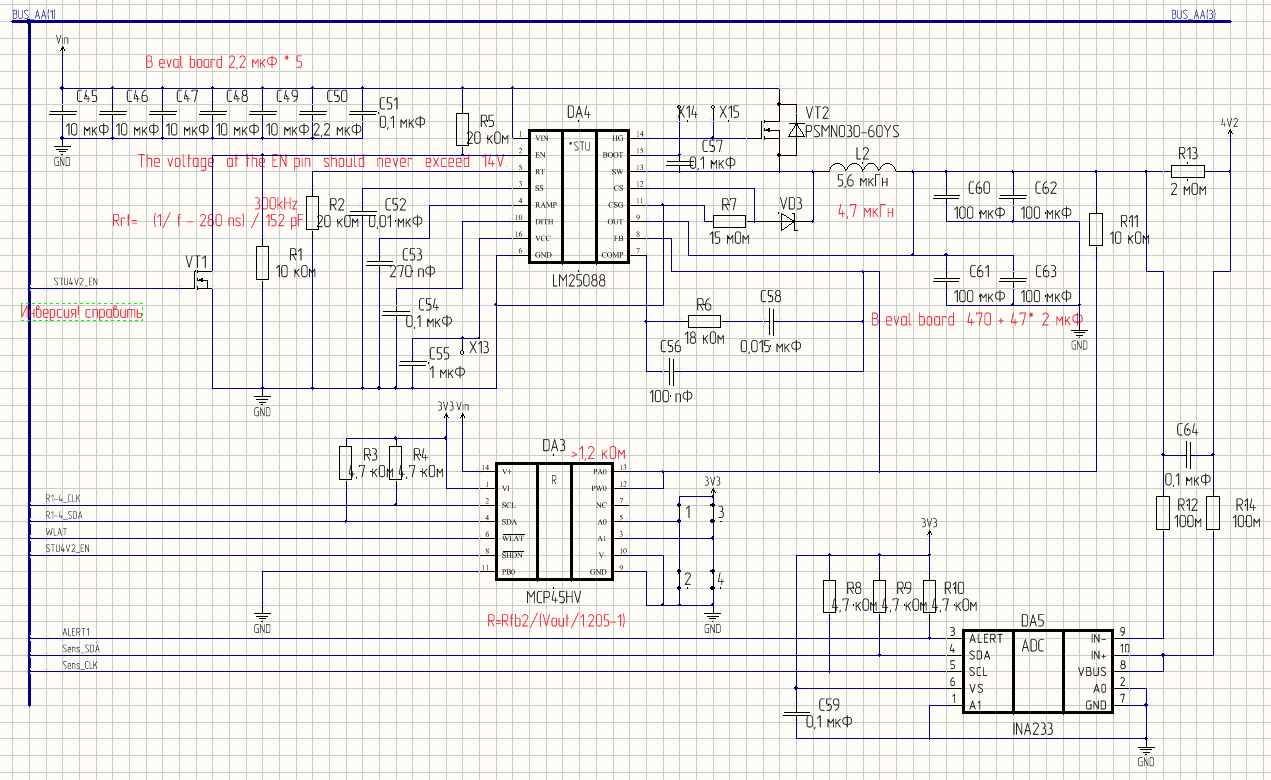
Task: Click the MCP45HV part name
Action: 553,596
